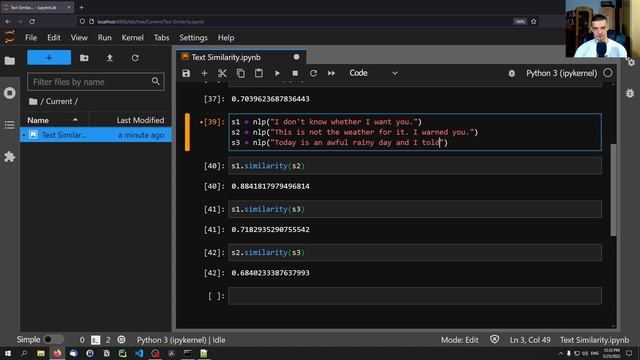Click output value 0.7182935290755542
Image resolution: width=640 pixels, height=360 pixels.
click(270, 229)
